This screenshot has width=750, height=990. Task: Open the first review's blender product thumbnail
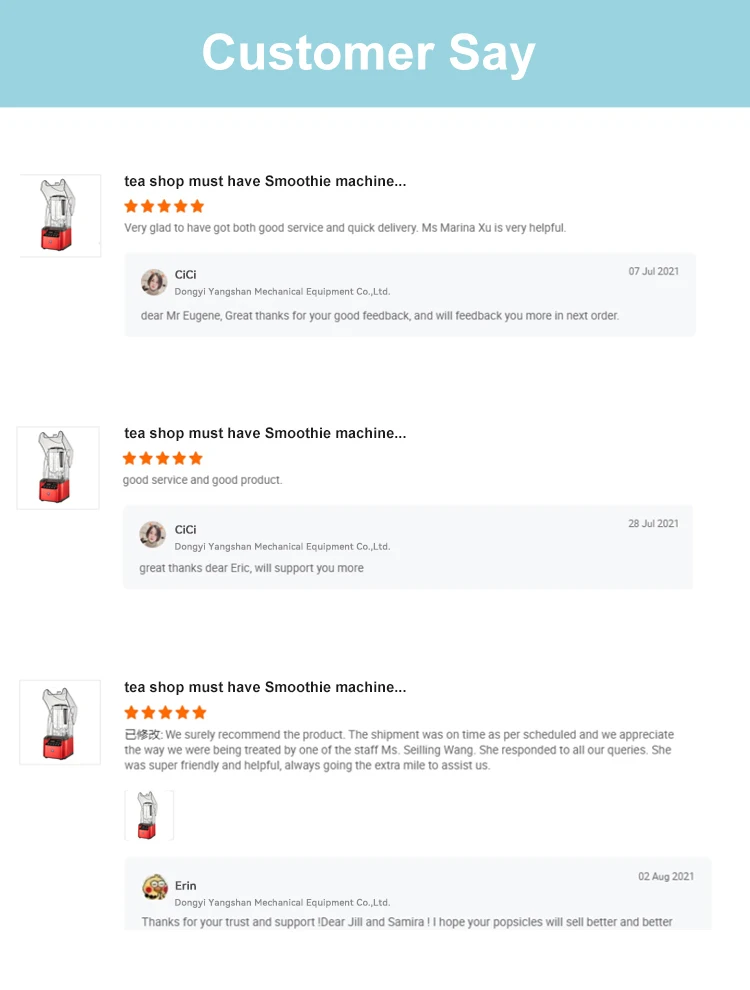coord(60,215)
